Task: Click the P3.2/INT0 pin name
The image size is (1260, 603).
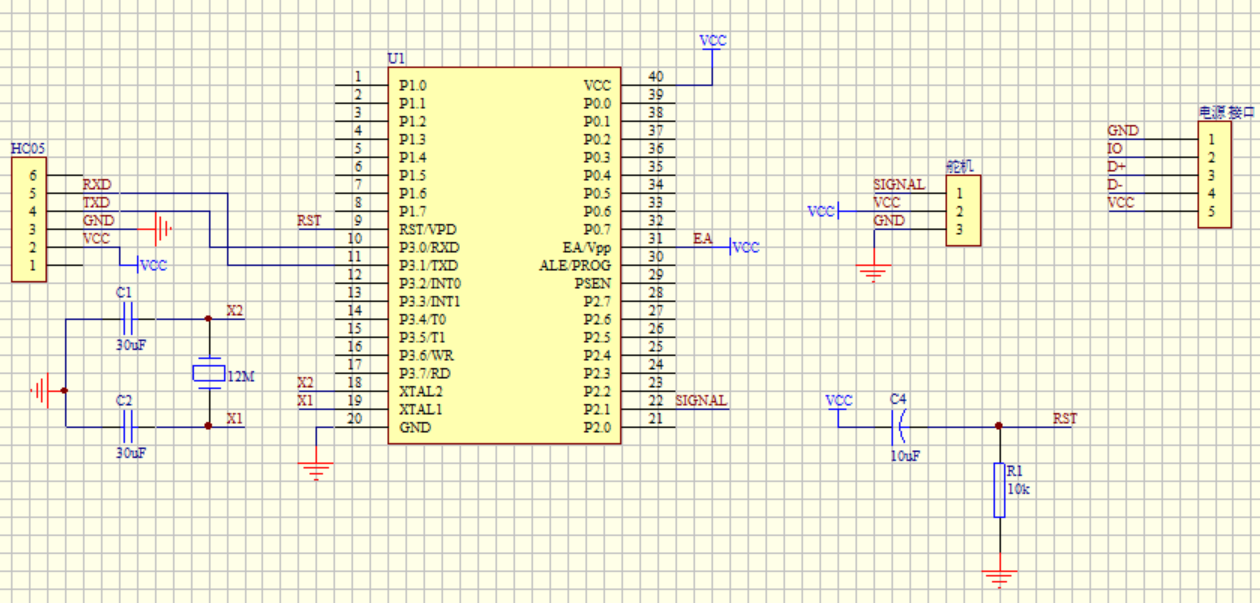Action: tap(429, 283)
